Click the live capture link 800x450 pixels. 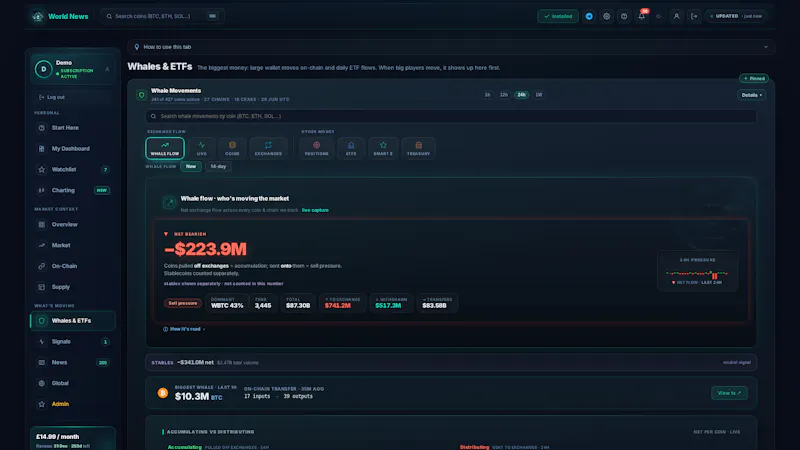315,210
